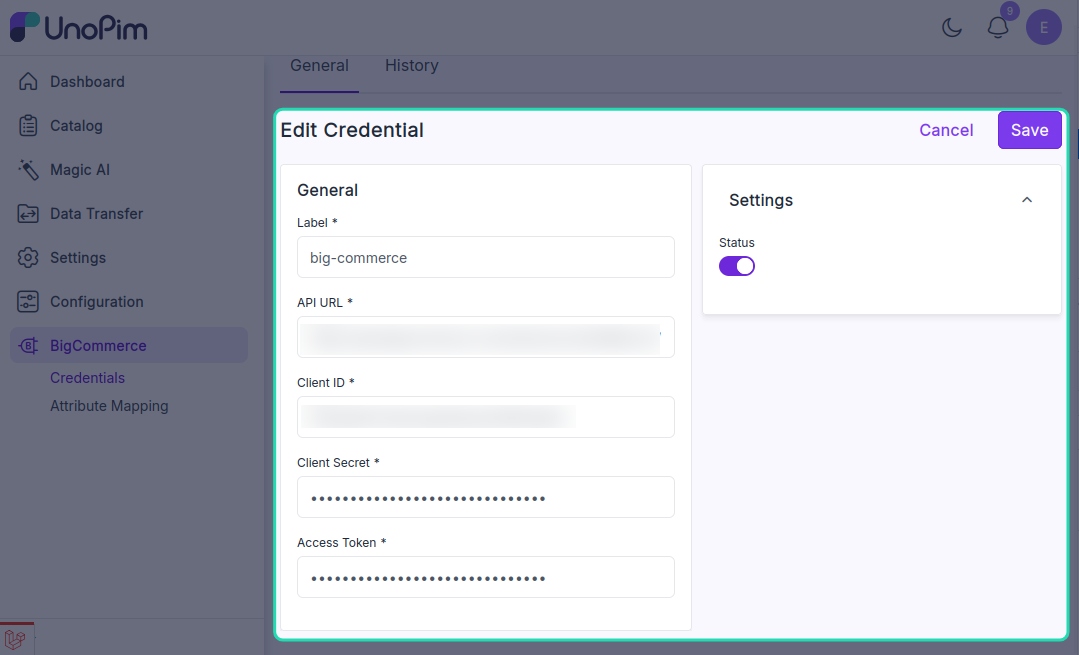The width and height of the screenshot is (1079, 655).
Task: Click the BigCommerce sidebar icon
Action: click(28, 345)
